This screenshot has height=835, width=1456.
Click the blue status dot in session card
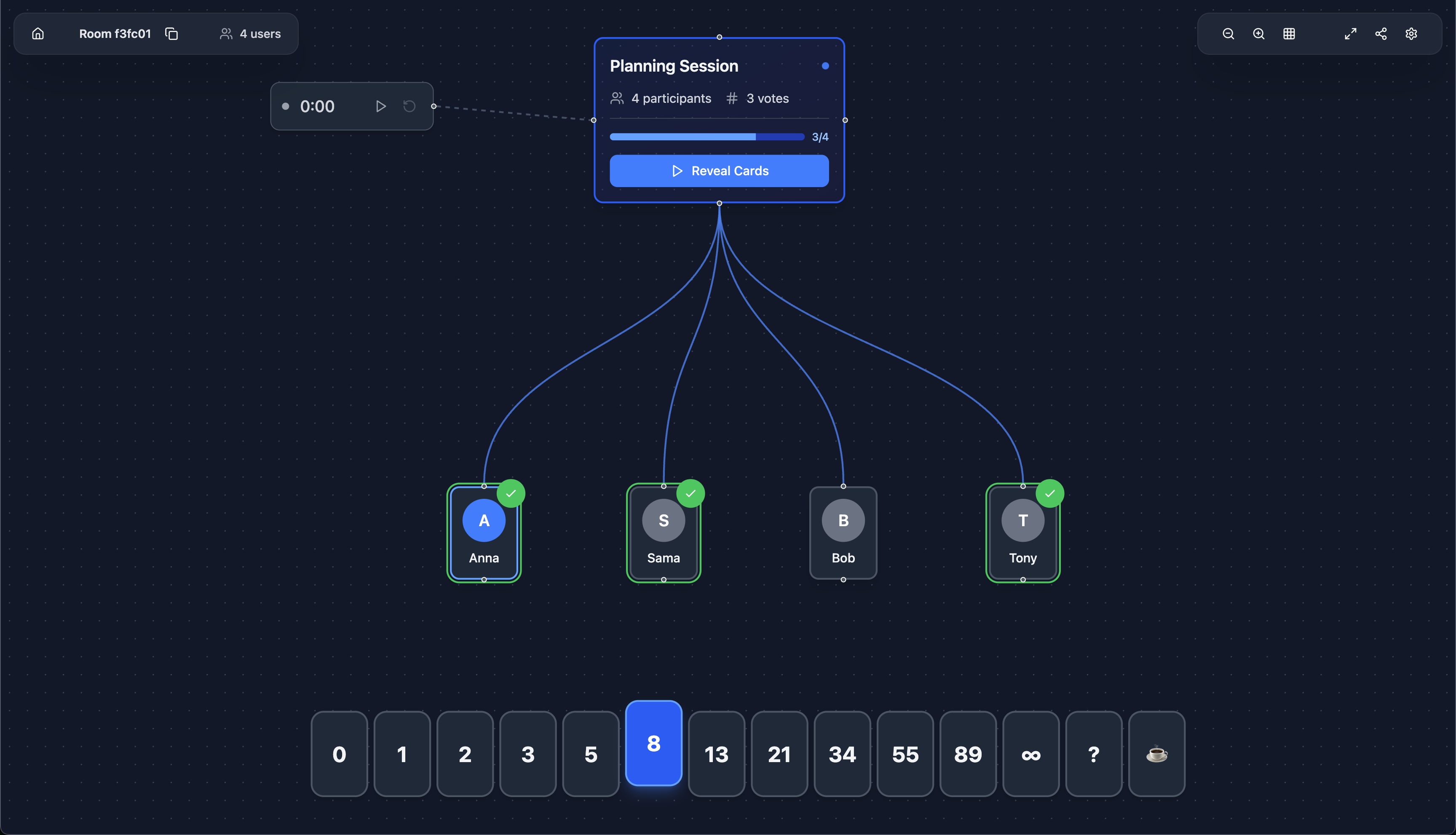(825, 66)
